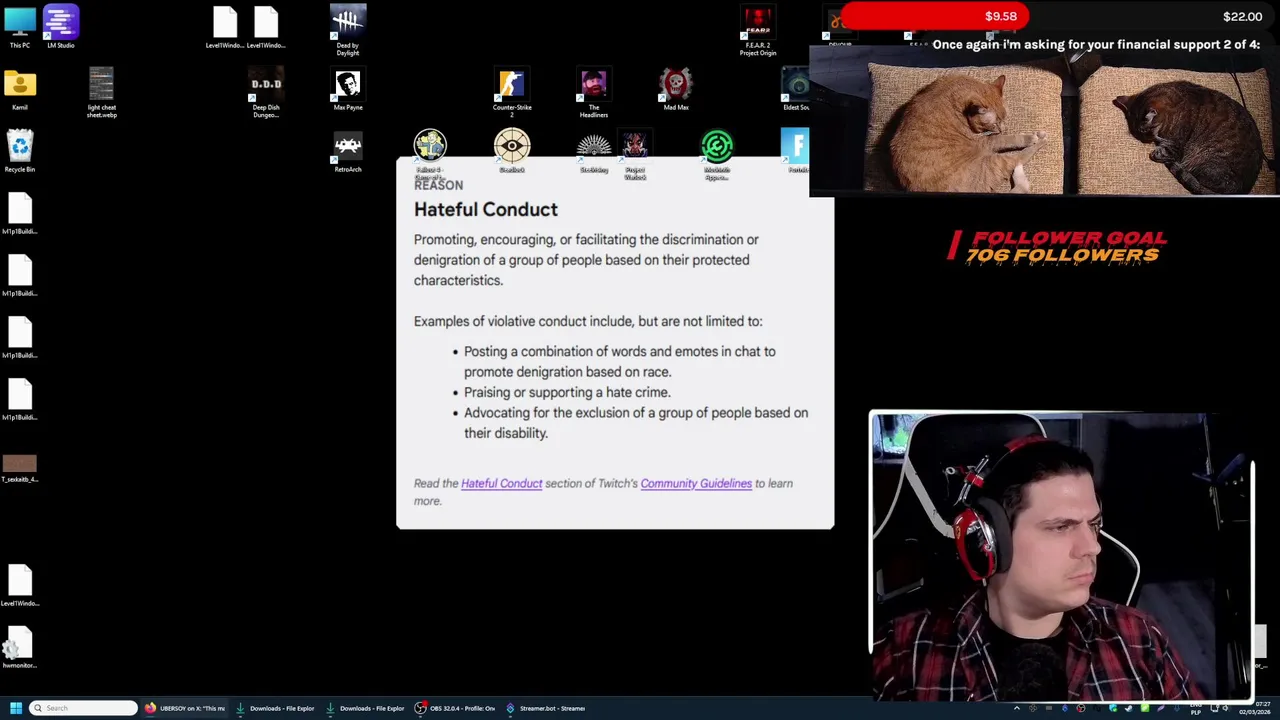Viewport: 1280px width, 720px height.
Task: Expand hidden system tray icons chevron
Action: (1017, 708)
